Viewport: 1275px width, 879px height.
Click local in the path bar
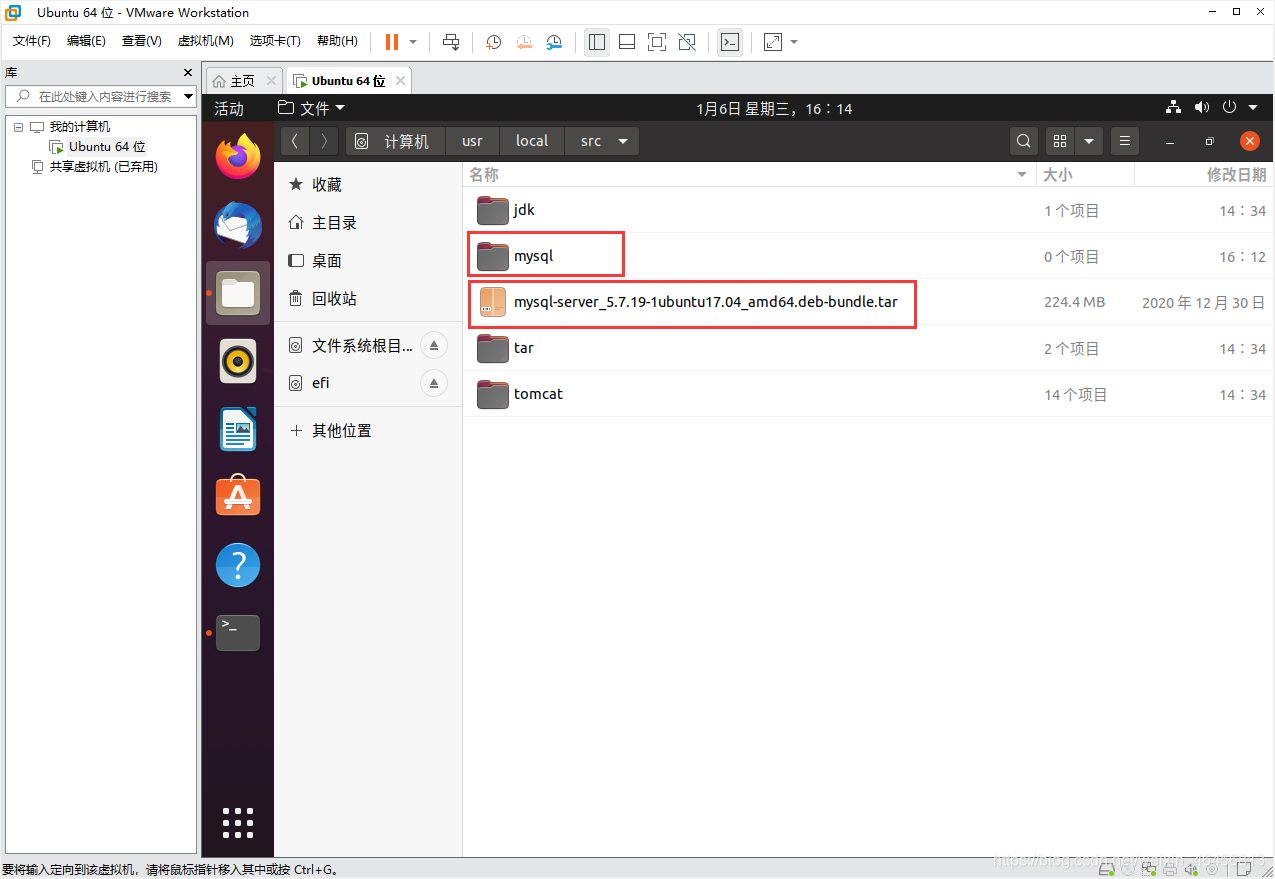(532, 141)
